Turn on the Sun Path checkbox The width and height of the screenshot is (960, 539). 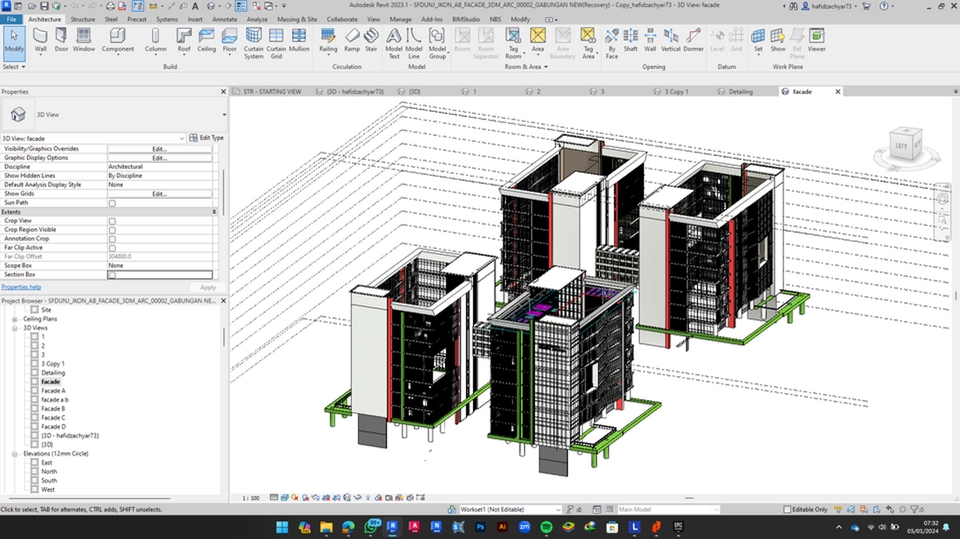click(112, 203)
